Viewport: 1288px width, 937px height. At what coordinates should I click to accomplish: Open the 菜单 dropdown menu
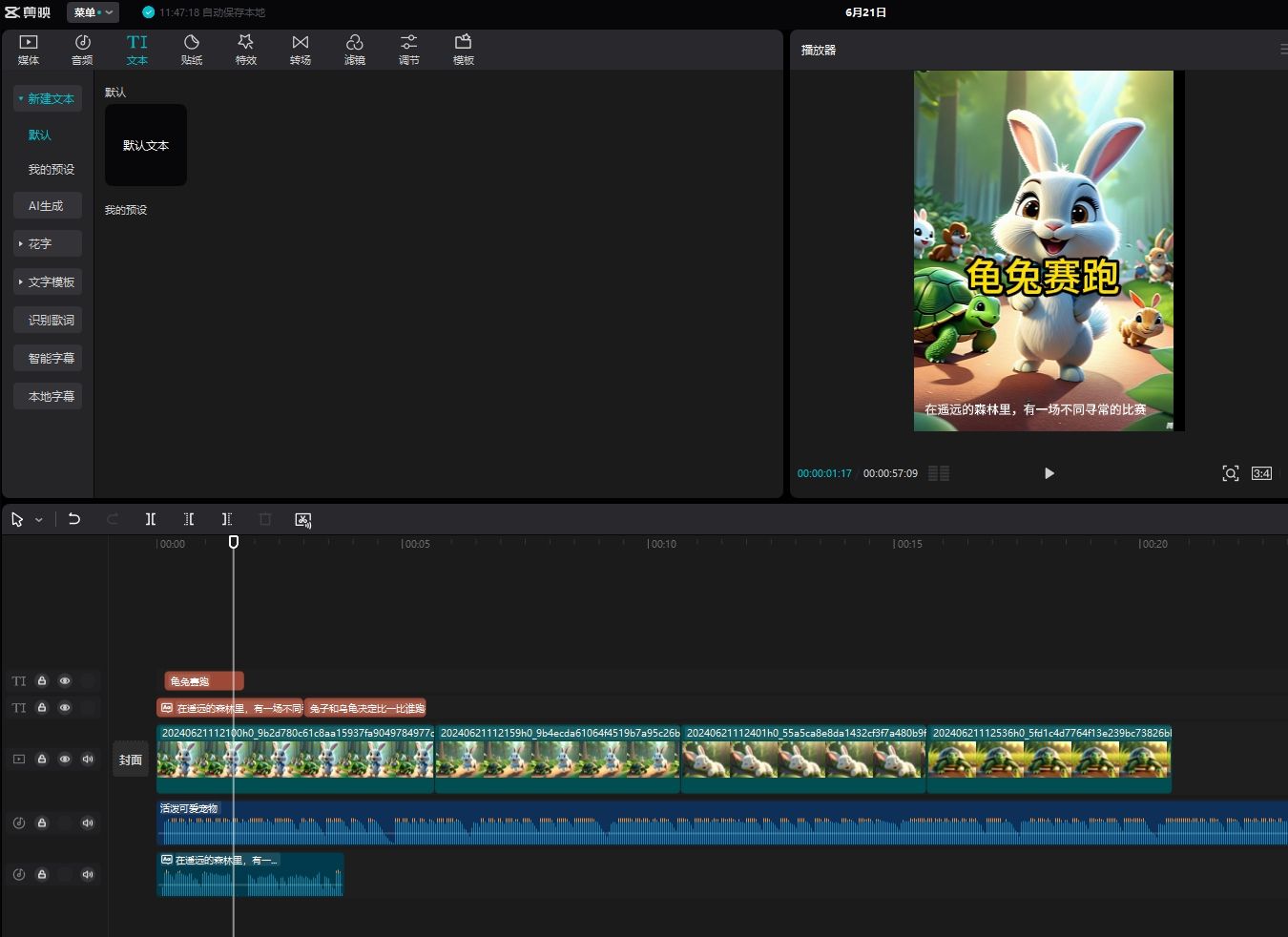coord(93,12)
